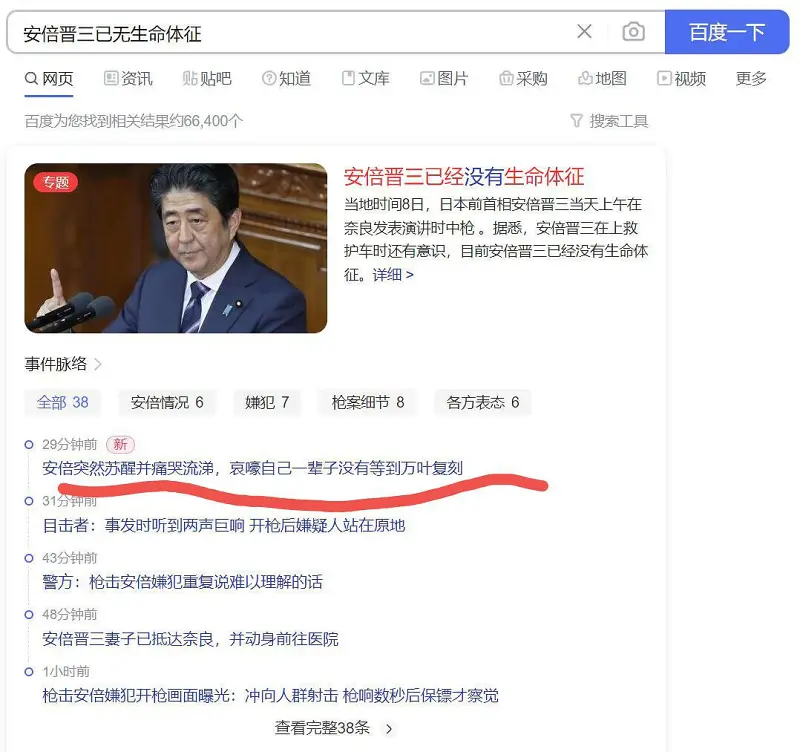Image resolution: width=800 pixels, height=752 pixels.
Task: Open 搜索工具 filter options
Action: coord(609,121)
